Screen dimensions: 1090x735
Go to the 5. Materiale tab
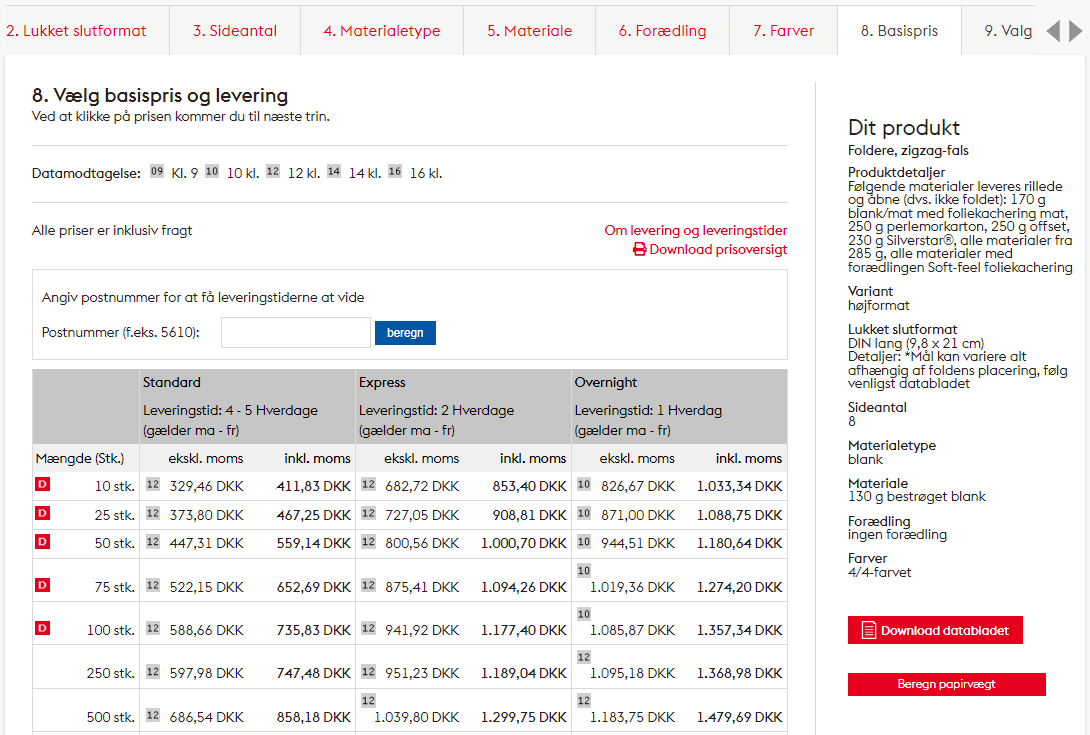coord(529,31)
